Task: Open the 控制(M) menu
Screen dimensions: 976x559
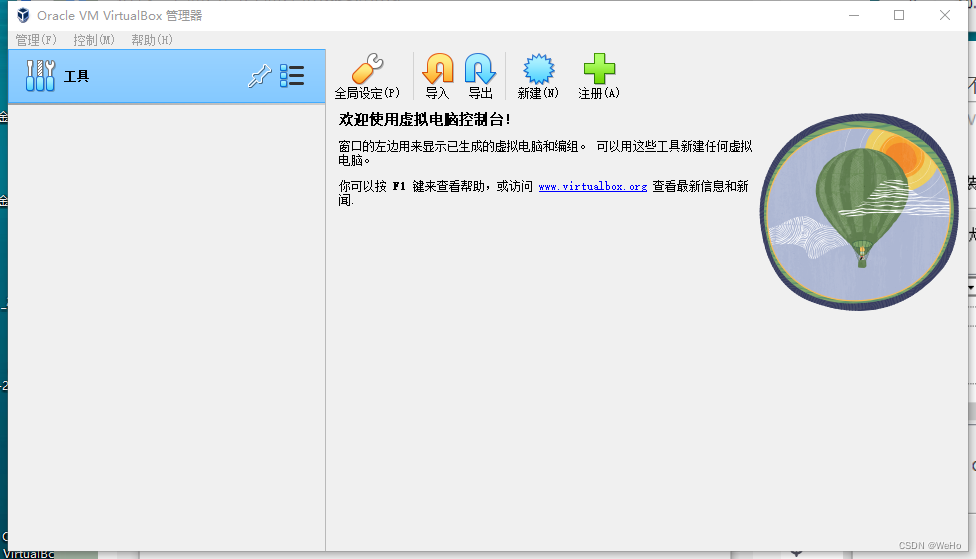Action: 94,40
